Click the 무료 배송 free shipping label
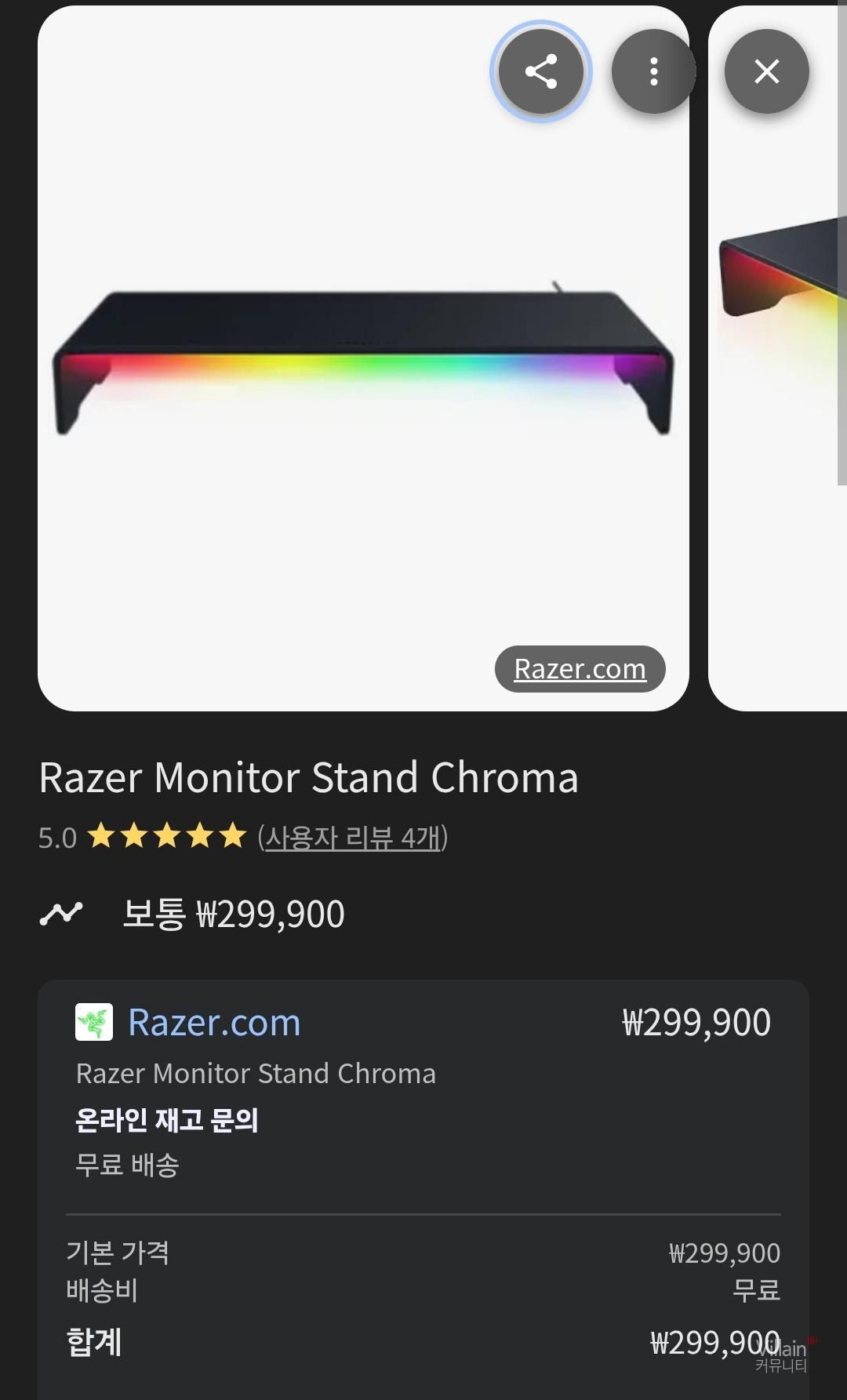The height and width of the screenshot is (1400, 847). pyautogui.click(x=127, y=1165)
